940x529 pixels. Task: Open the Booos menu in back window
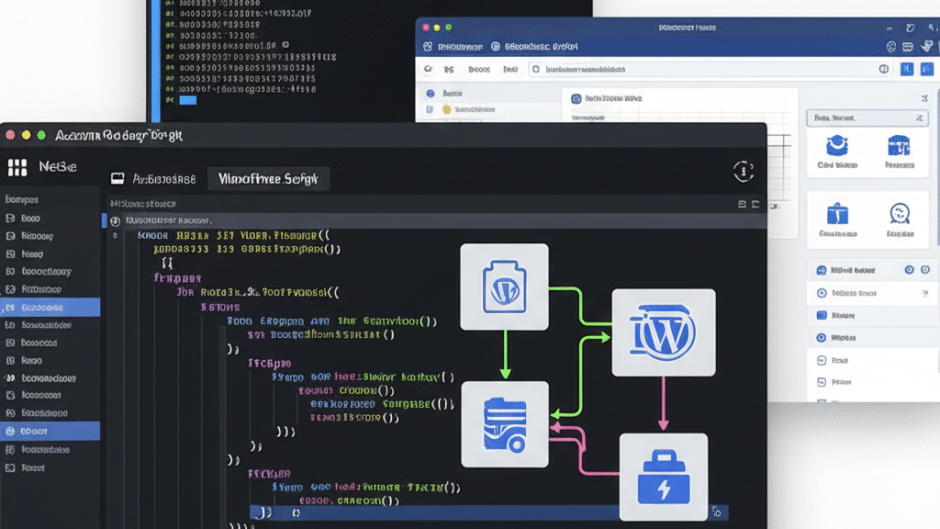click(x=479, y=70)
